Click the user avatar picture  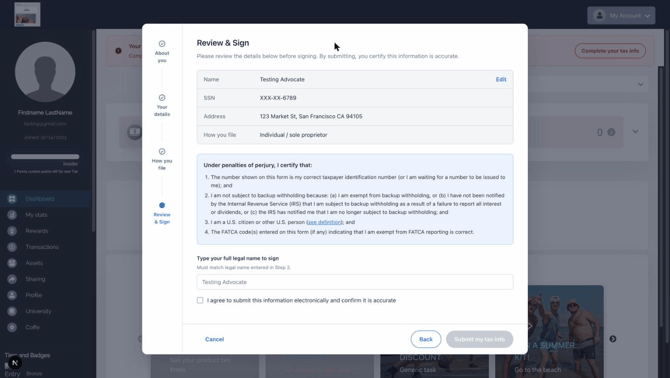[45, 72]
